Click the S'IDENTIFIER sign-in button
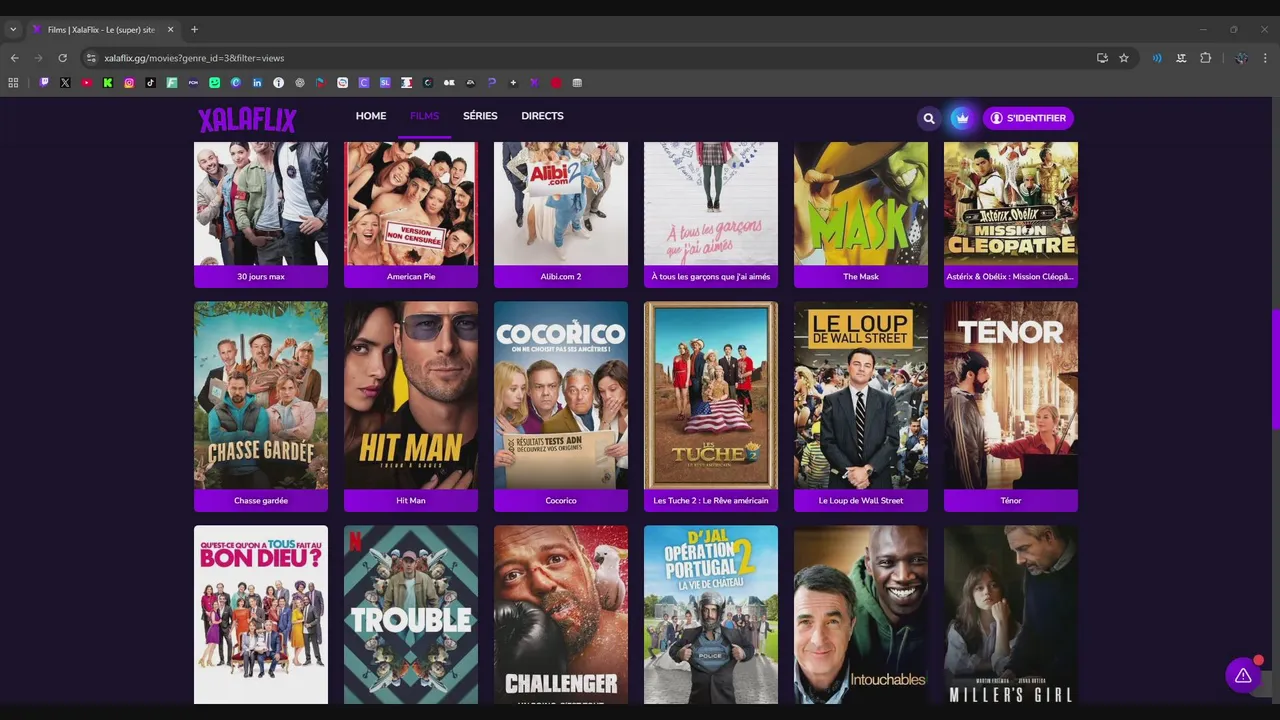Viewport: 1280px width, 720px height. tap(1028, 118)
